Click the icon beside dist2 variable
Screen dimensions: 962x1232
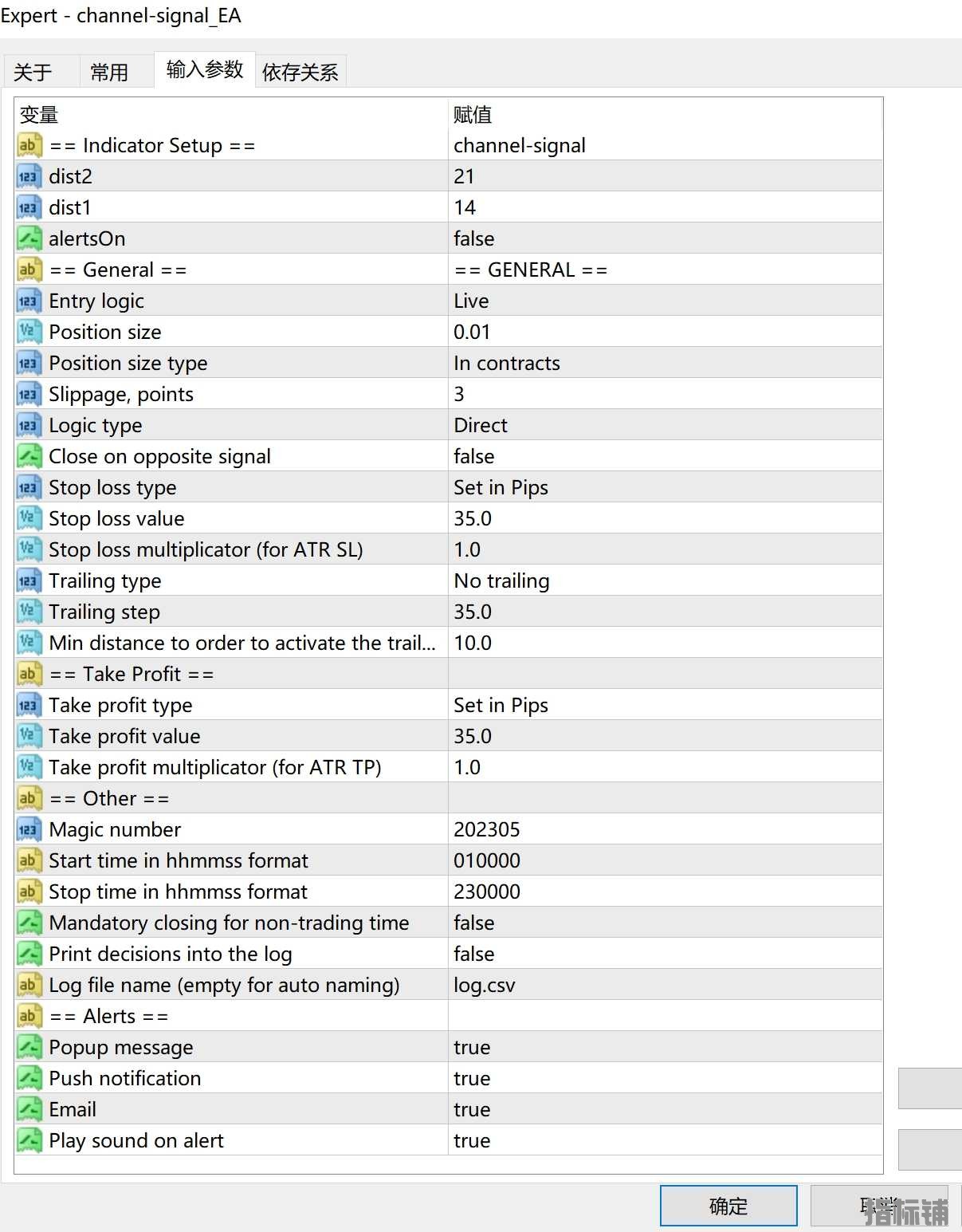click(x=28, y=176)
